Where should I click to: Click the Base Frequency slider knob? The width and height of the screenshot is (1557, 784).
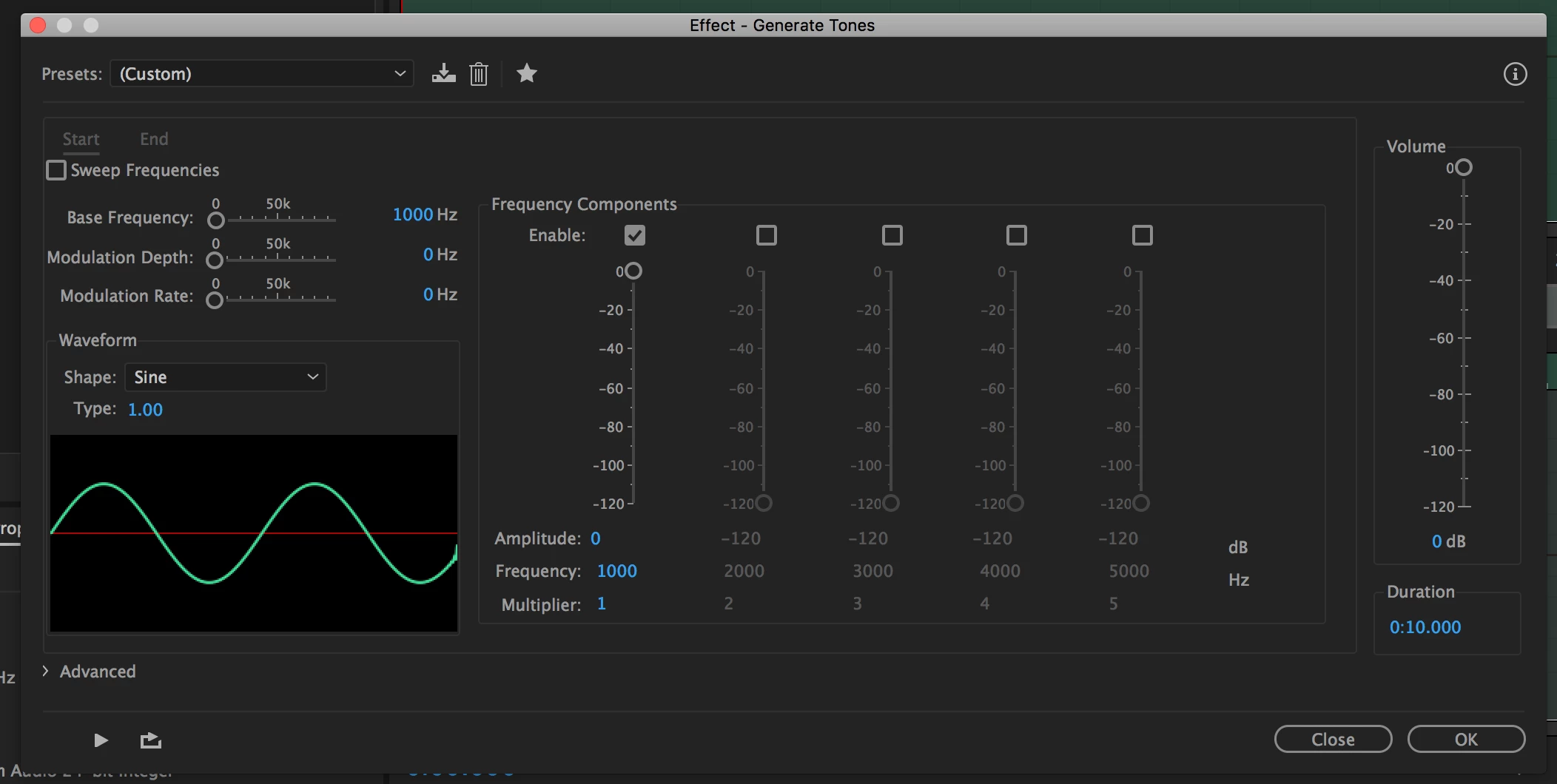[216, 220]
